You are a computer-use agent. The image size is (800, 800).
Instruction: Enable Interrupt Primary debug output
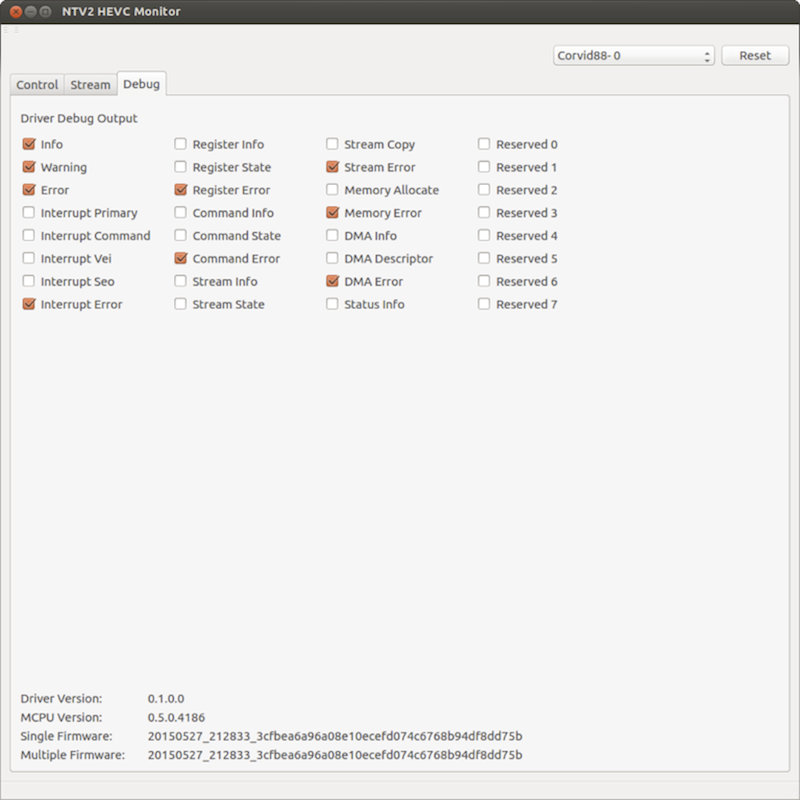[29, 213]
